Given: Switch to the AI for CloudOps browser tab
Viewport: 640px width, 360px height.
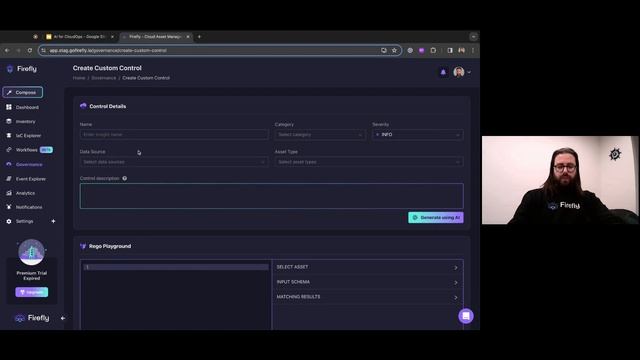Looking at the screenshot, I should pos(79,37).
